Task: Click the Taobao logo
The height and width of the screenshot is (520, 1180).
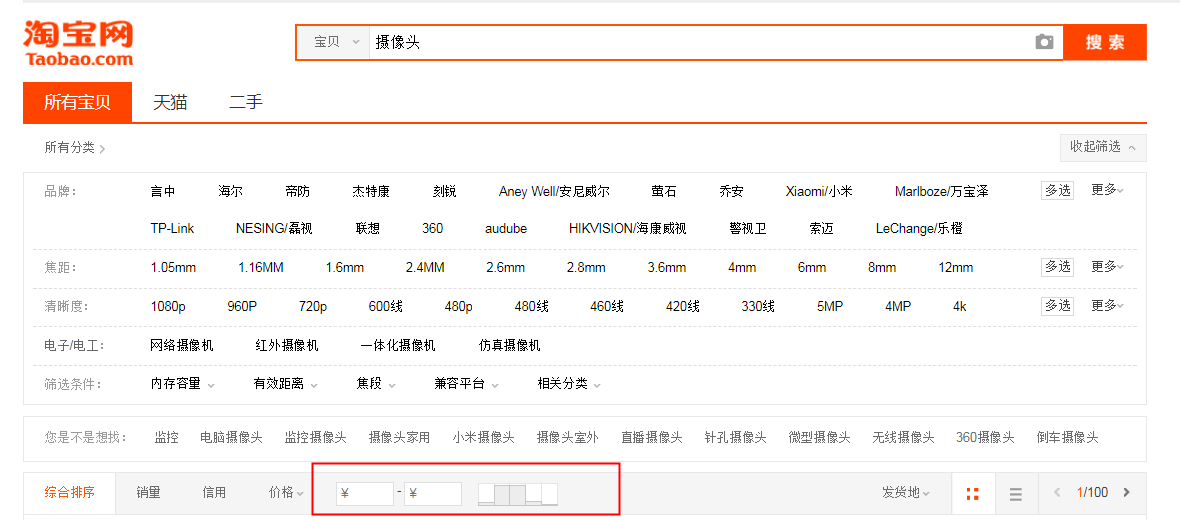Action: [78, 43]
